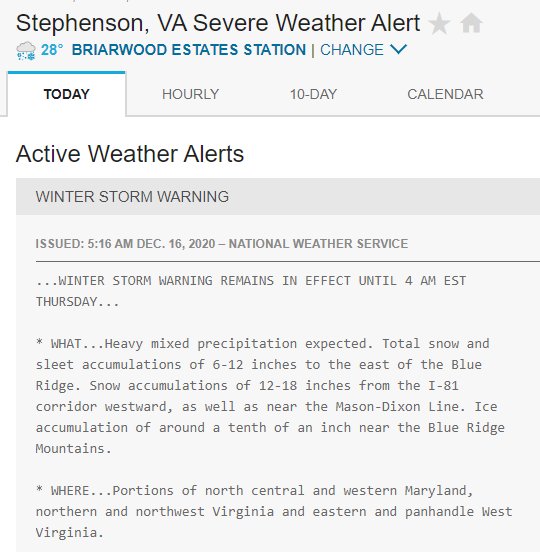
Task: Click the Active Weather Alerts heading
Action: tap(130, 154)
